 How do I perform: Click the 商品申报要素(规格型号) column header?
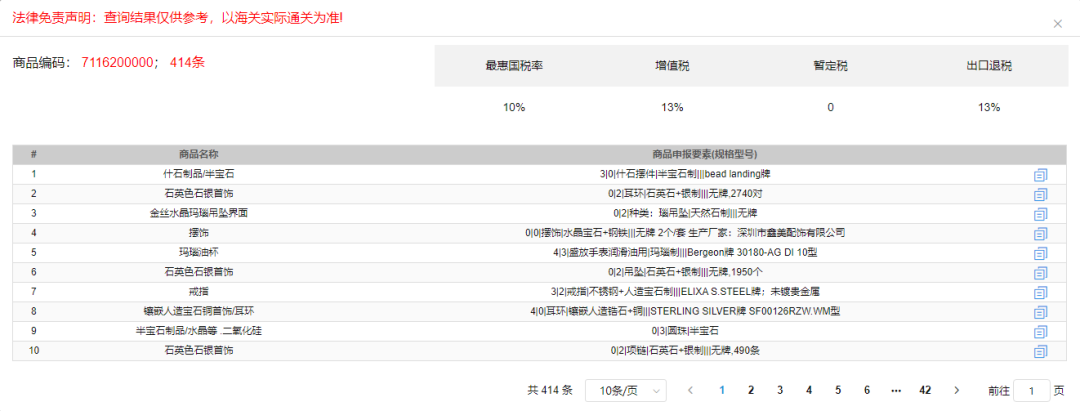[x=705, y=154]
